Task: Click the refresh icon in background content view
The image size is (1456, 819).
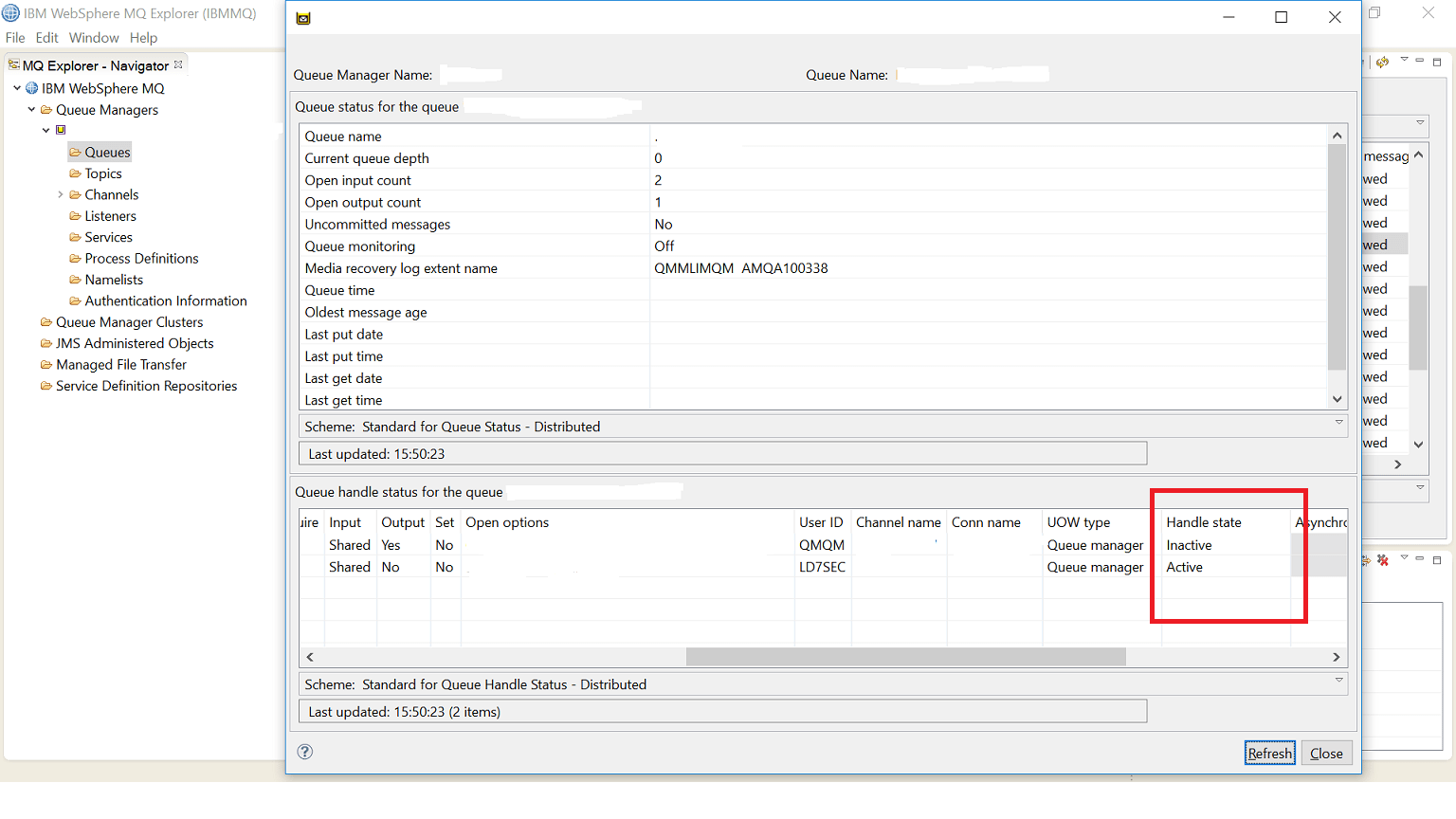Action: coord(1382,62)
